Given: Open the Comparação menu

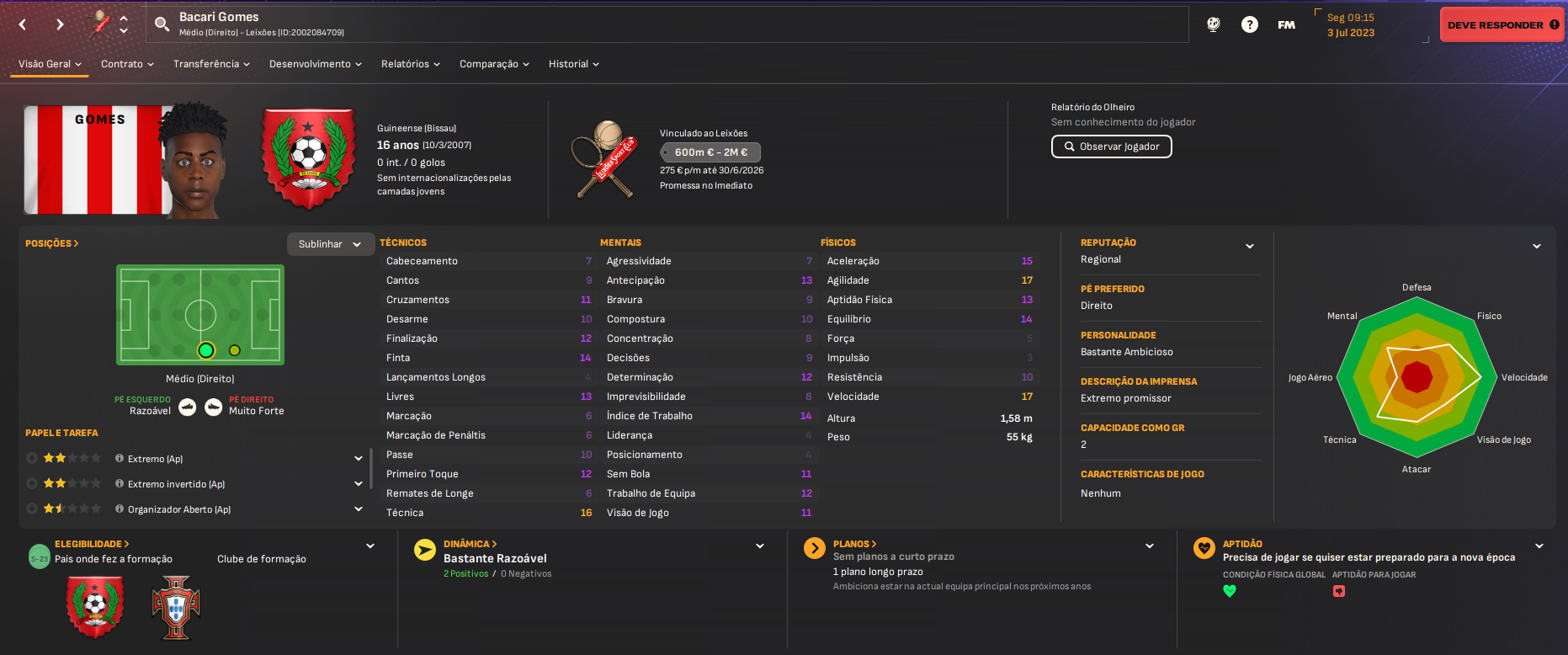Looking at the screenshot, I should 494,64.
